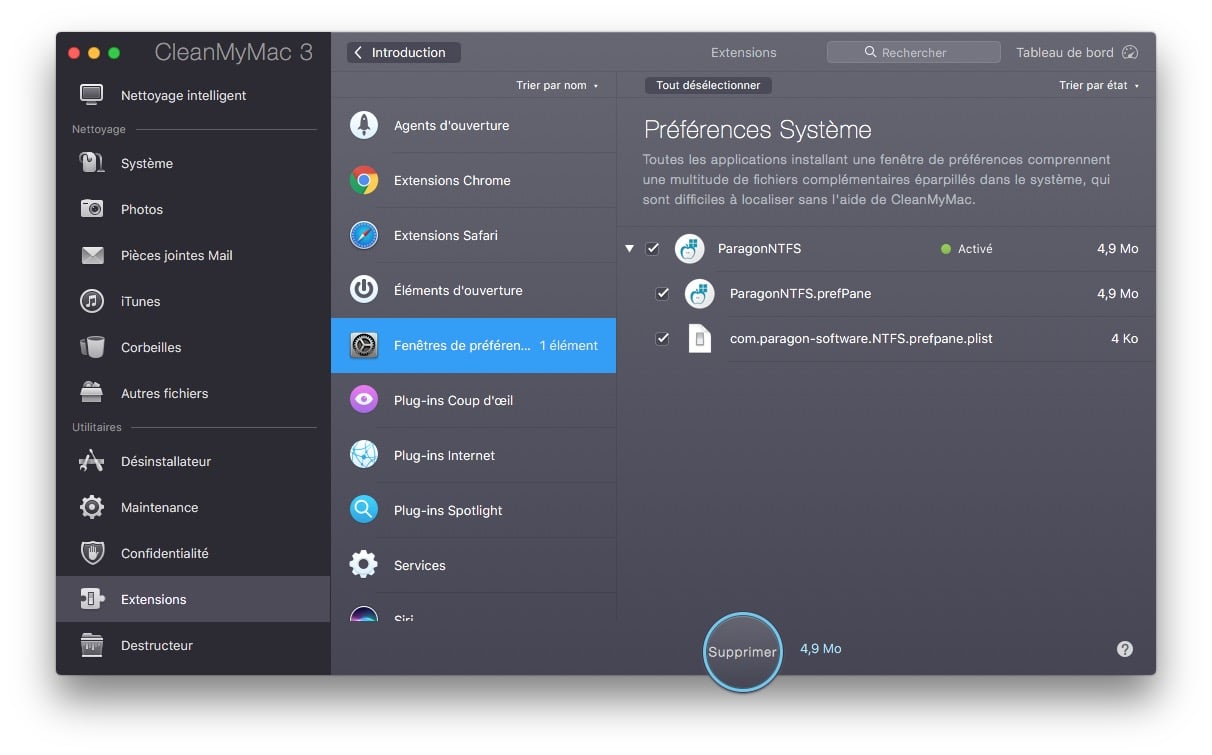This screenshot has width=1212, height=755.
Task: Click the Confidentialité shield icon
Action: click(92, 553)
